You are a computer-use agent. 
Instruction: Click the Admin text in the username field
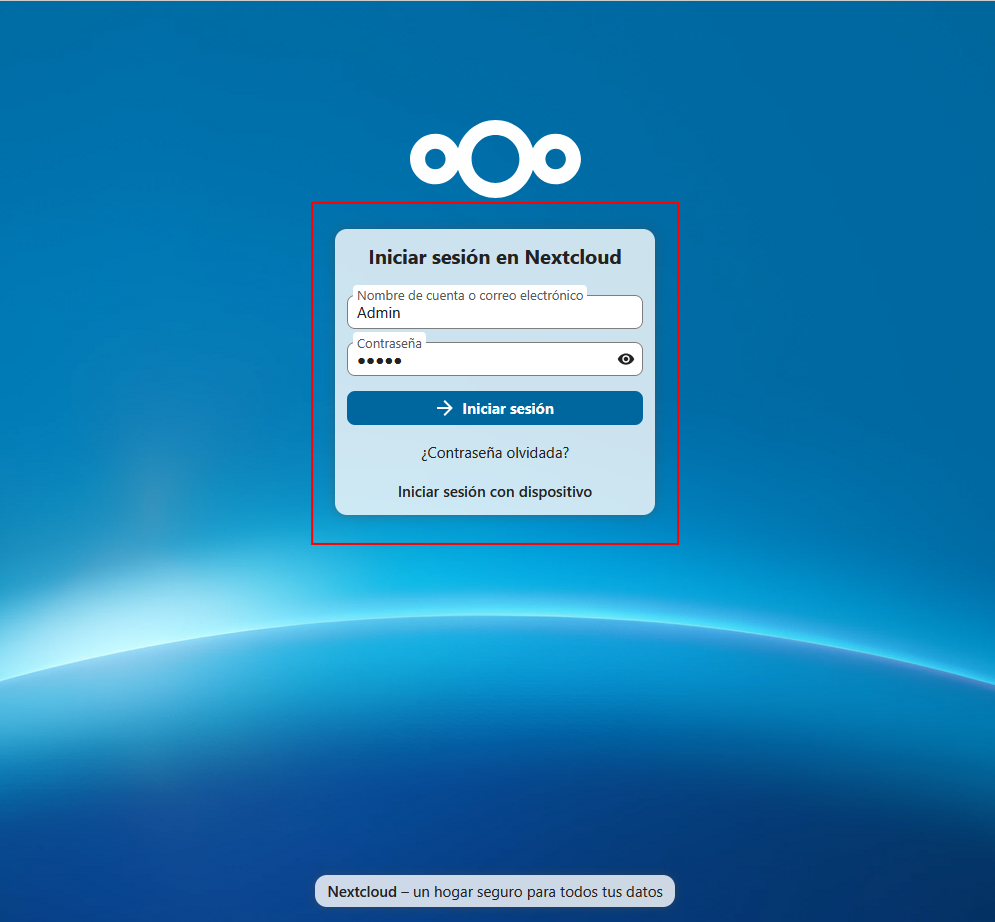coord(379,313)
